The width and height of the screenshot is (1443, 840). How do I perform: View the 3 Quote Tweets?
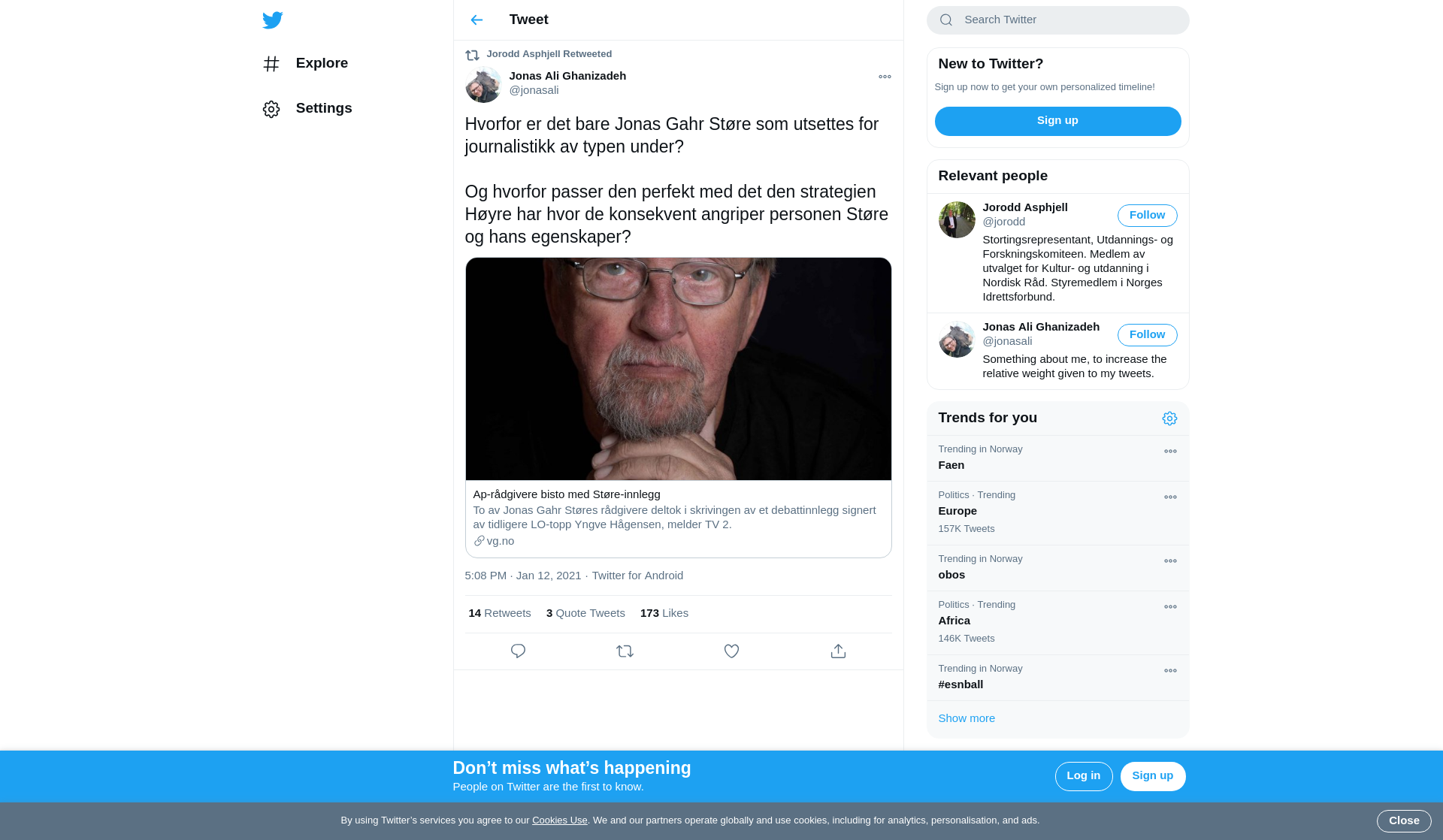point(585,613)
